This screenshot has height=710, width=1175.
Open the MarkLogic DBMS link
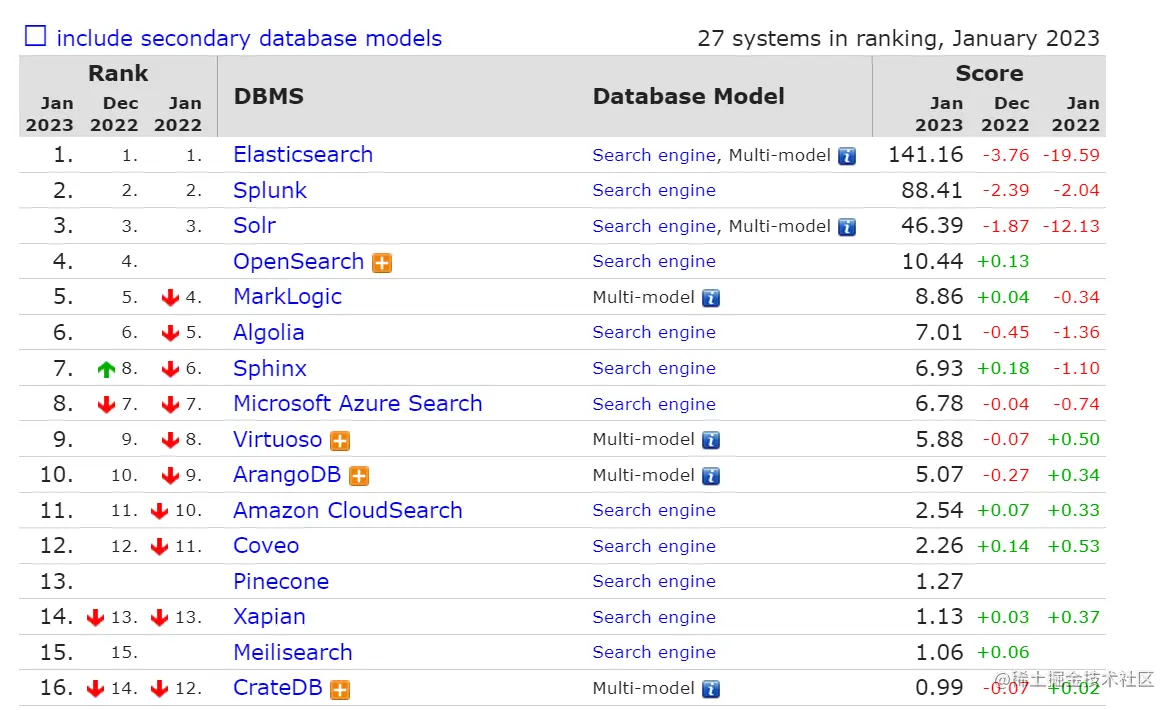(288, 297)
